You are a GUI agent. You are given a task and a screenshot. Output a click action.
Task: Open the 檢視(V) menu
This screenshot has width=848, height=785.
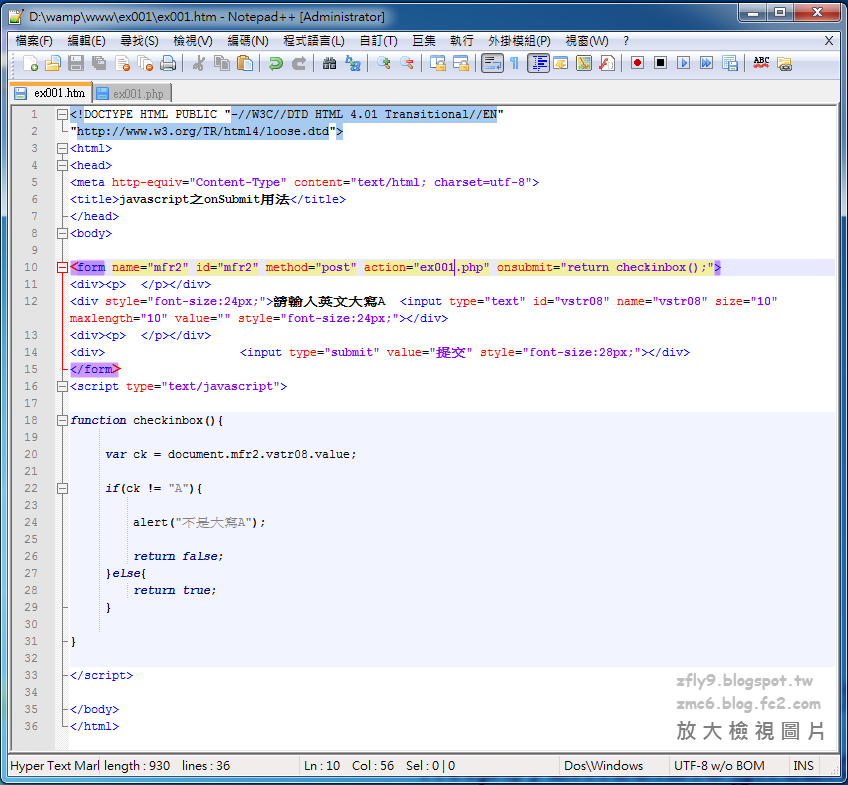coord(193,41)
